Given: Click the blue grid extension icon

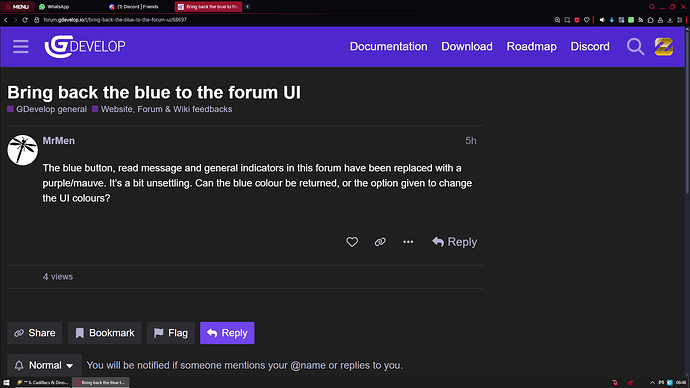Looking at the screenshot, I should click(621, 20).
